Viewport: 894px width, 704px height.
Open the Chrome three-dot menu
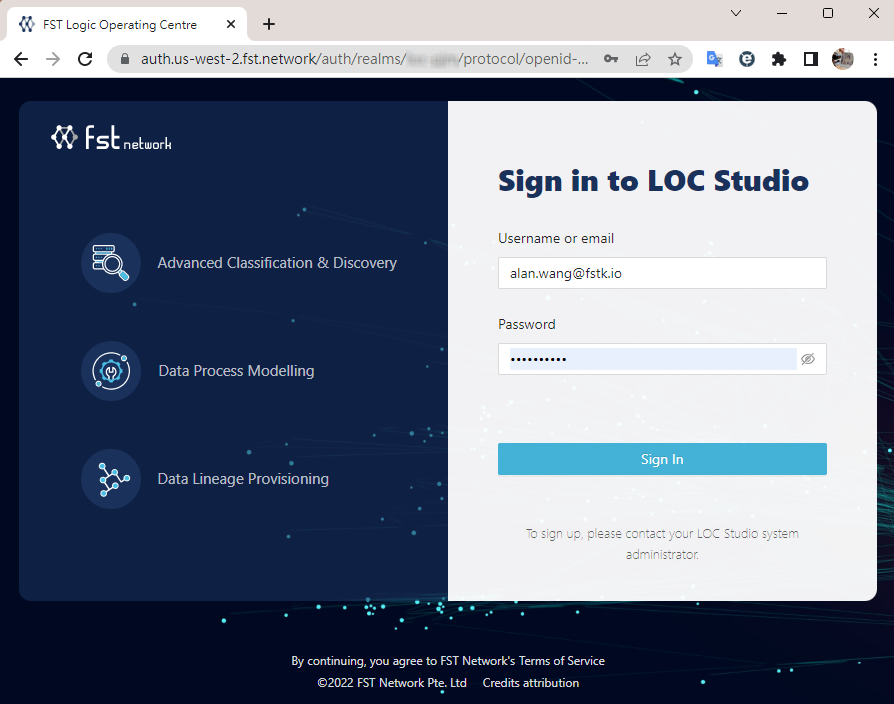click(x=874, y=59)
